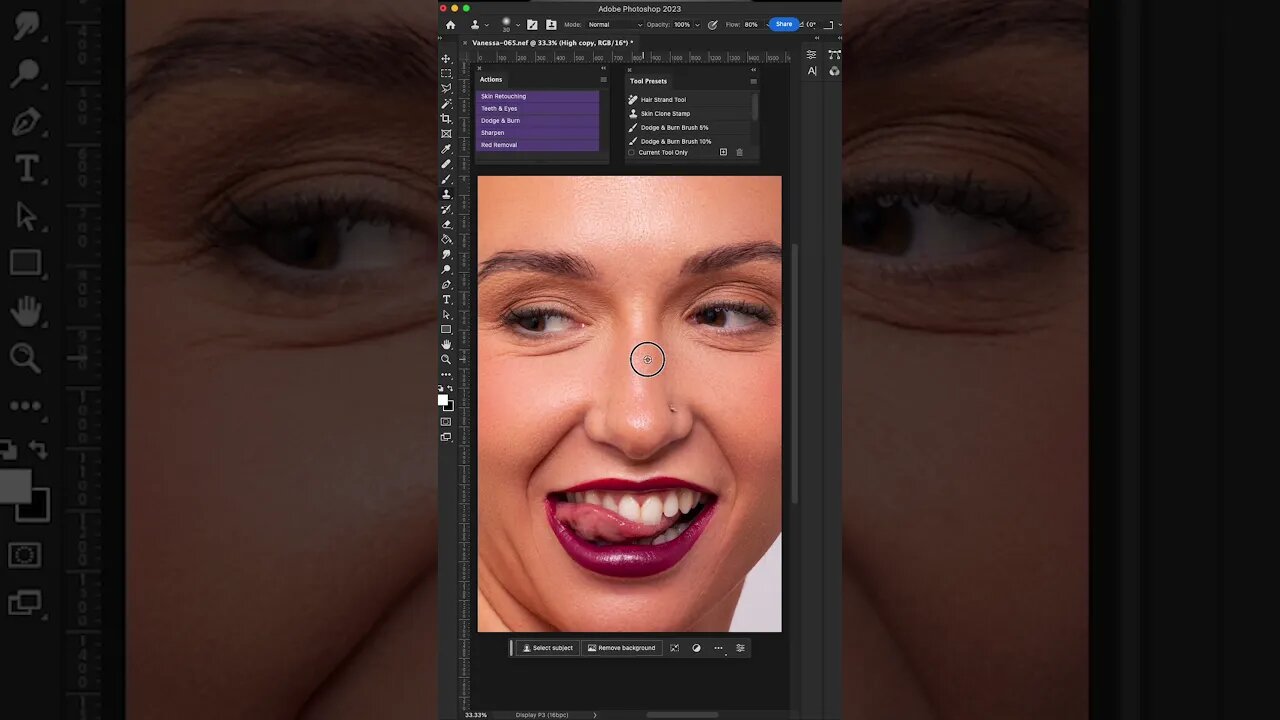This screenshot has width=1280, height=720.
Task: Collapse the Actions panel
Action: pos(605,70)
